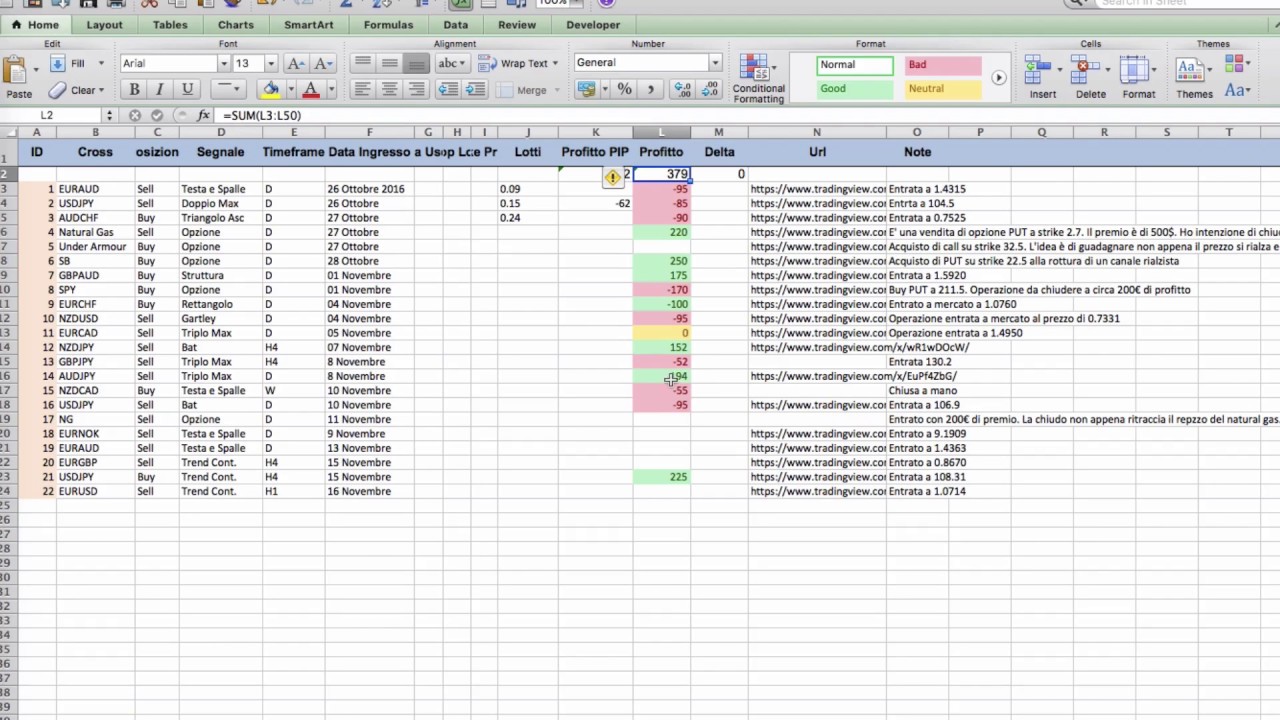Apply the Neutral cell style
The width and height of the screenshot is (1280, 720).
(943, 89)
